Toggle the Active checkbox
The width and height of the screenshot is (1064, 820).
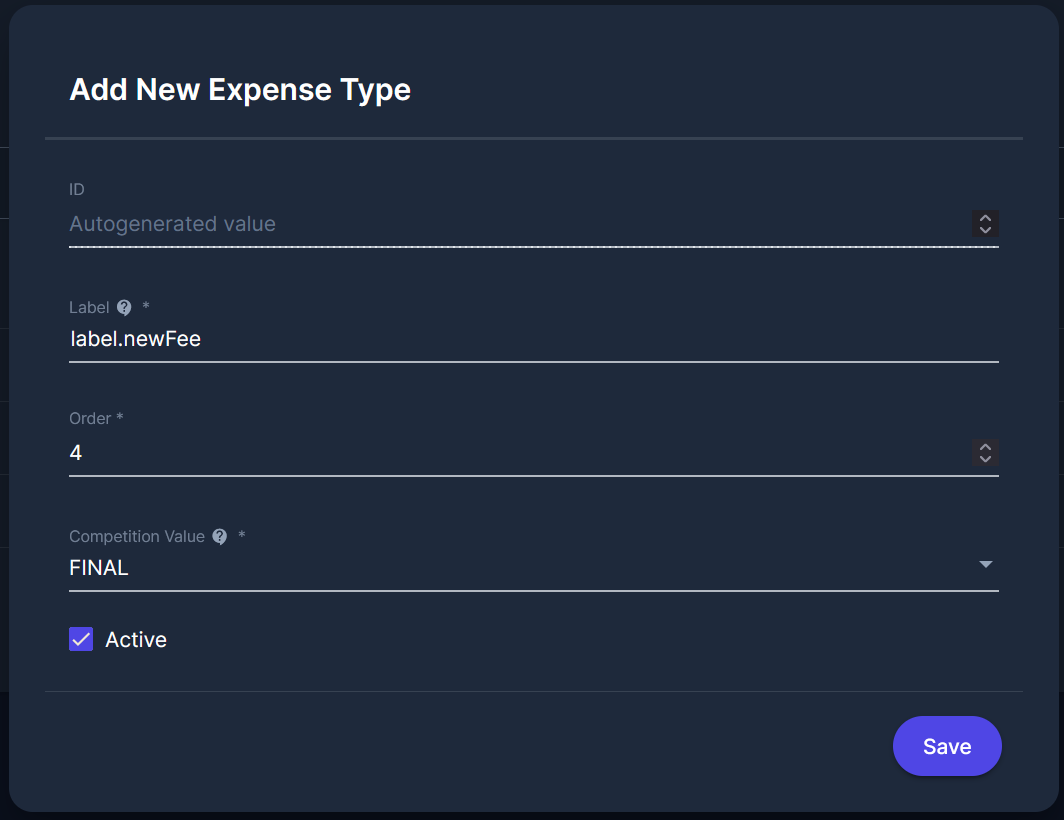pyautogui.click(x=81, y=640)
